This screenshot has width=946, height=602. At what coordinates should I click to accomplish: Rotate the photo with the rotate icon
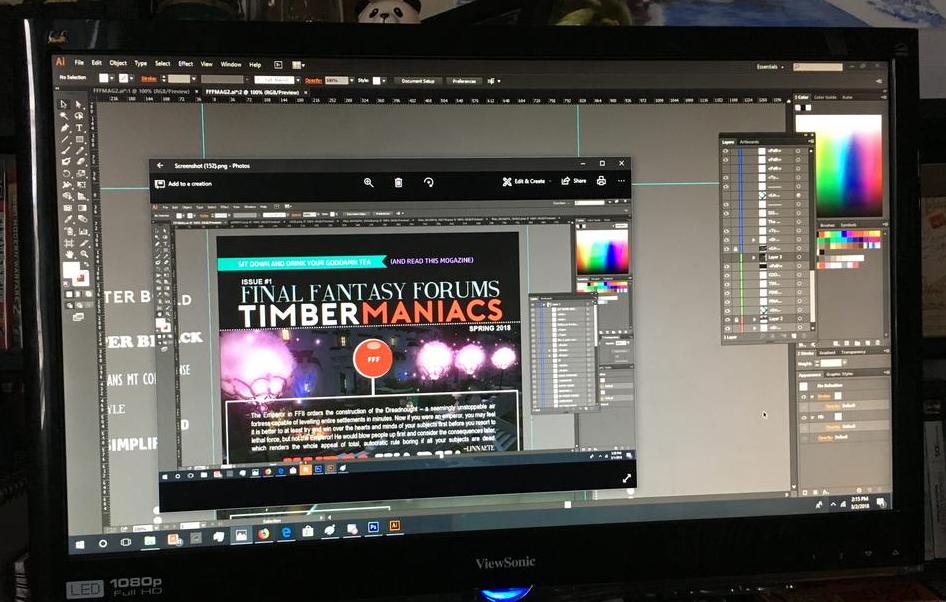(428, 182)
